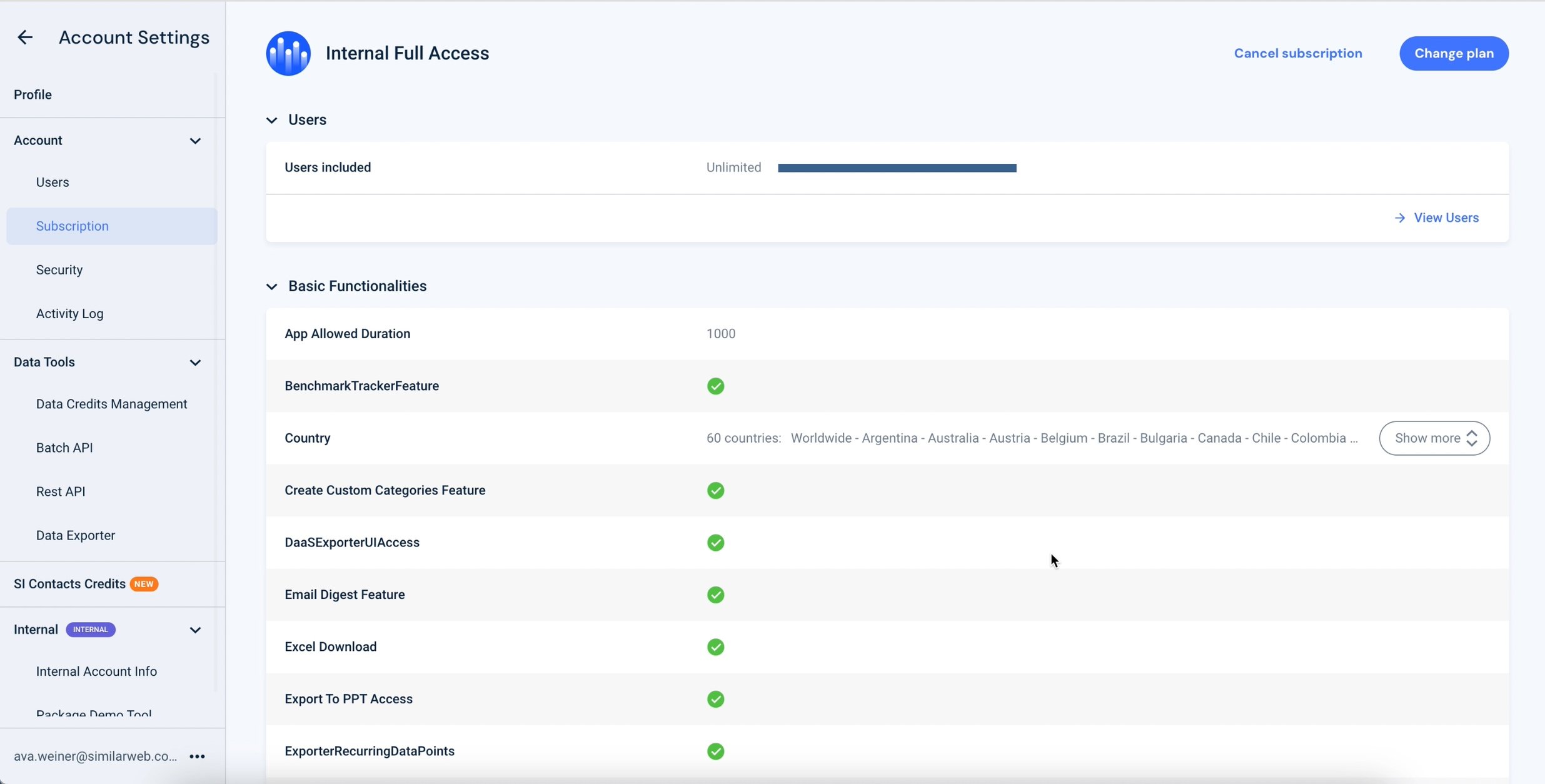Open the three-dots menu next to the email
Image resolution: width=1545 pixels, height=784 pixels.
click(197, 756)
